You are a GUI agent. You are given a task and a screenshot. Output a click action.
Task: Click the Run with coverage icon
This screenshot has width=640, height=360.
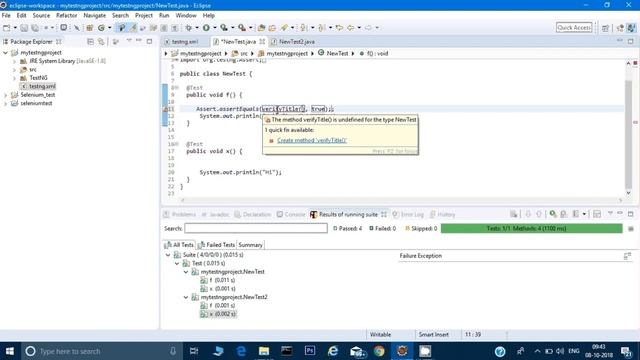tap(224, 28)
